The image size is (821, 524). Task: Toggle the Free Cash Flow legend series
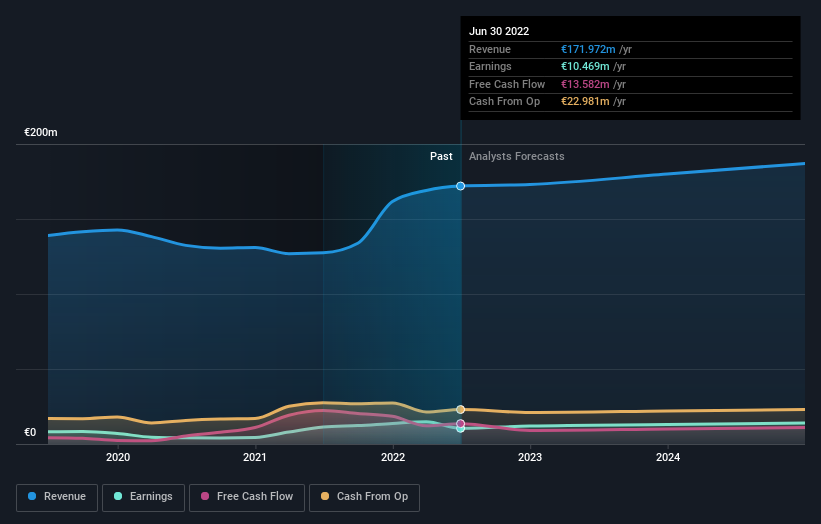point(247,497)
